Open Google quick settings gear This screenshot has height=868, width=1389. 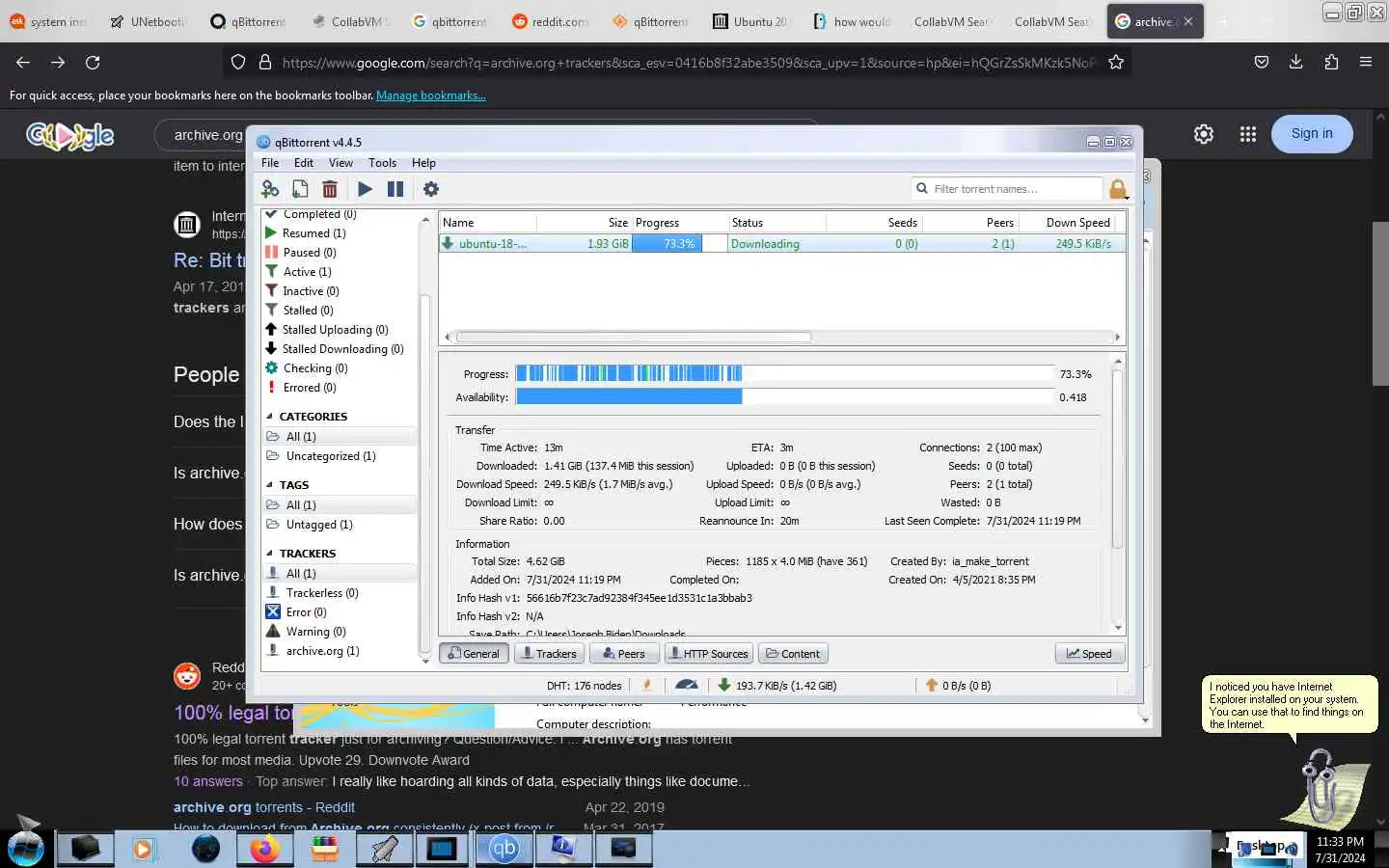[1204, 134]
